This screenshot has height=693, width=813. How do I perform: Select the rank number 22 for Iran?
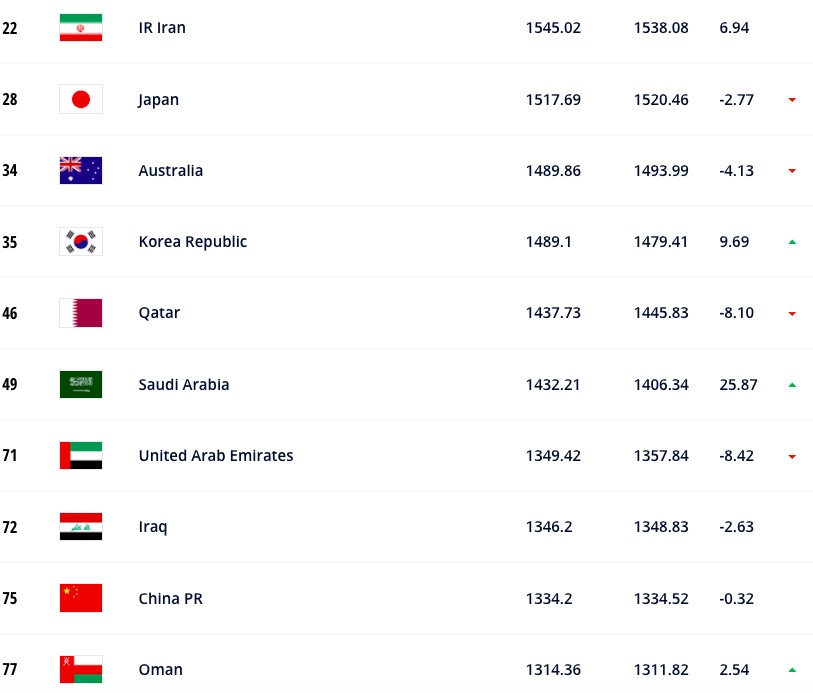pyautogui.click(x=10, y=28)
